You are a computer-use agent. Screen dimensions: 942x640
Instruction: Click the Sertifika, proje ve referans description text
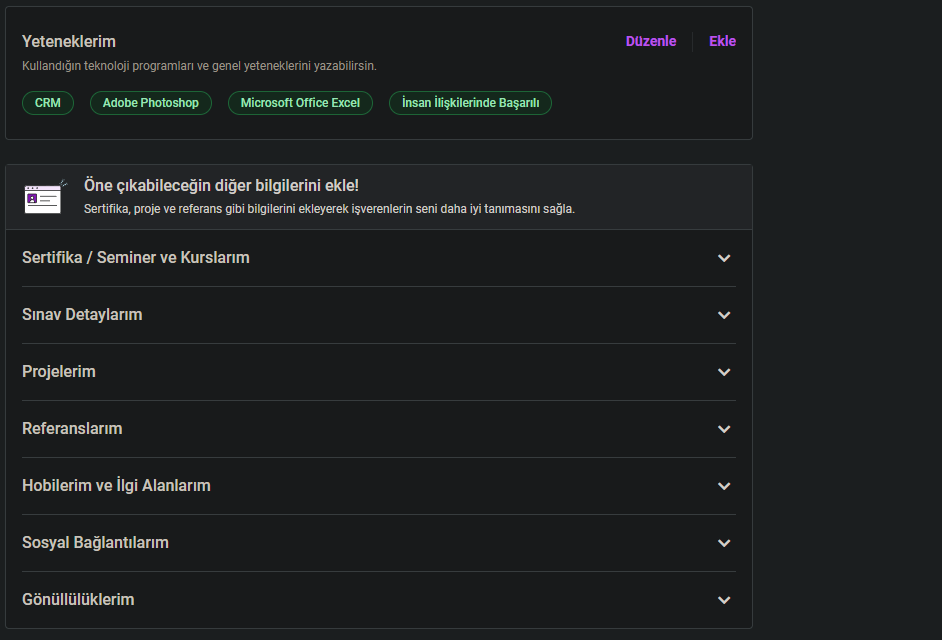(x=329, y=209)
